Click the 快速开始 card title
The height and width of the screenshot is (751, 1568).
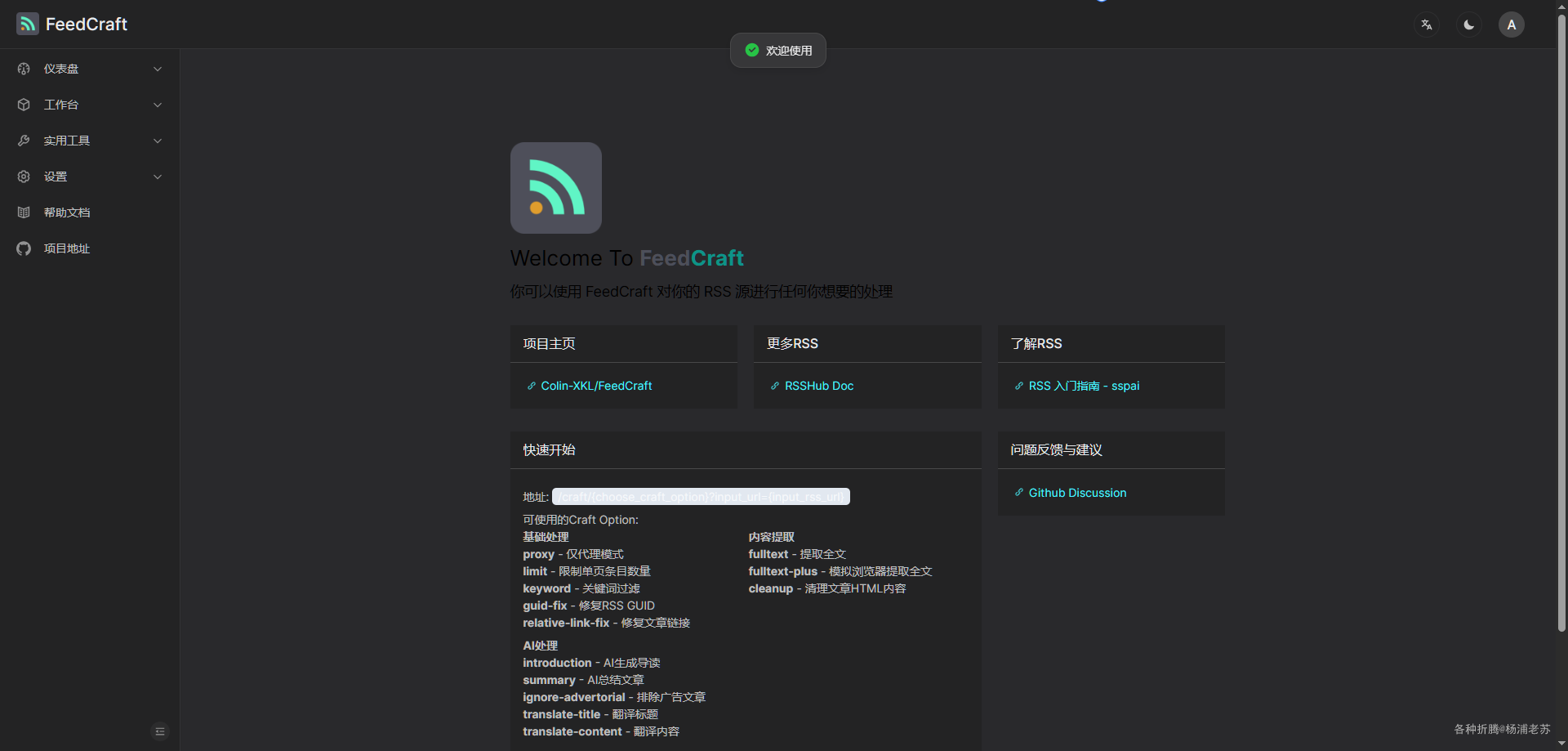(x=549, y=450)
